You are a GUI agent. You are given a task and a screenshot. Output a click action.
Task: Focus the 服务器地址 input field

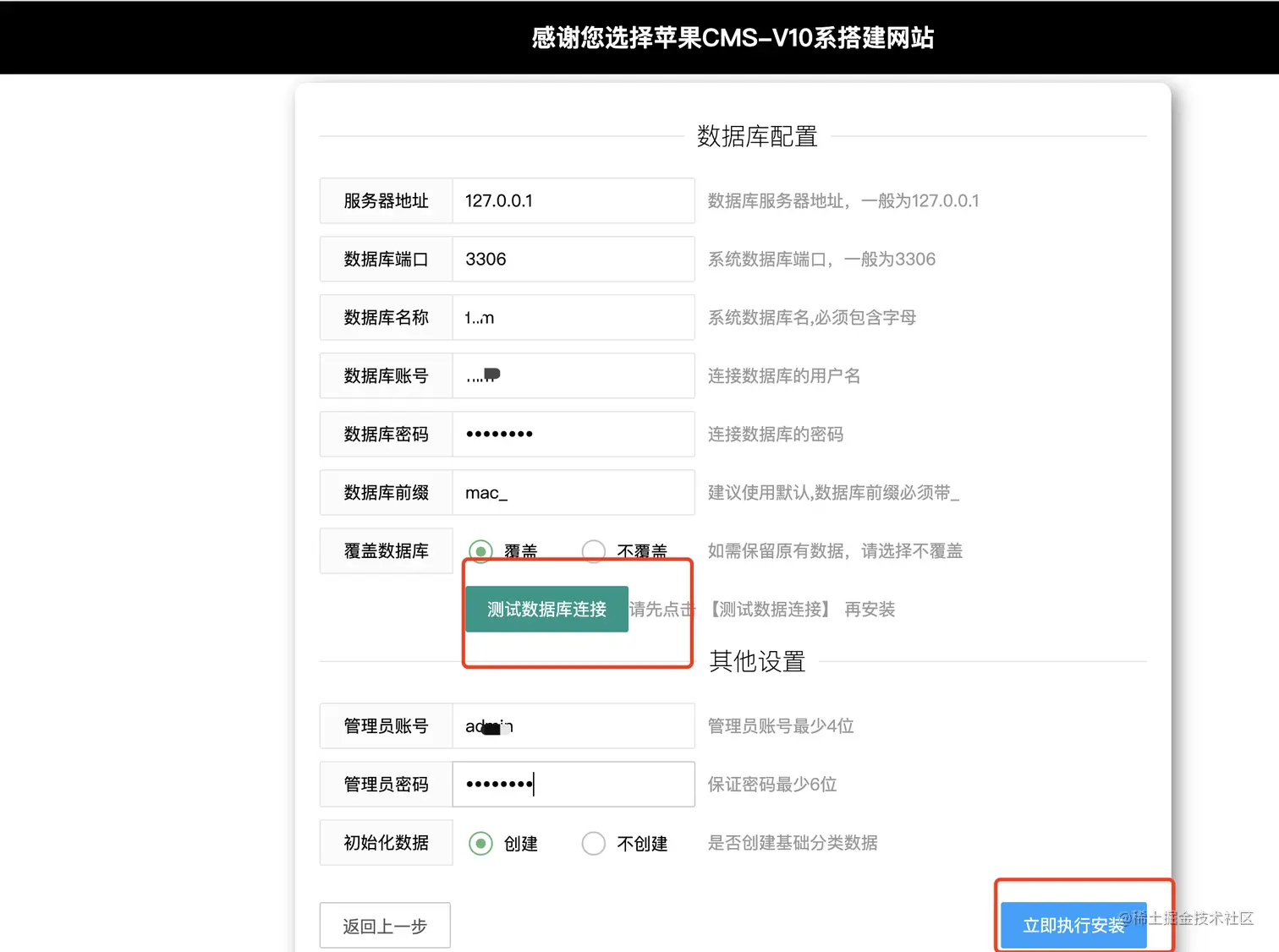point(574,200)
